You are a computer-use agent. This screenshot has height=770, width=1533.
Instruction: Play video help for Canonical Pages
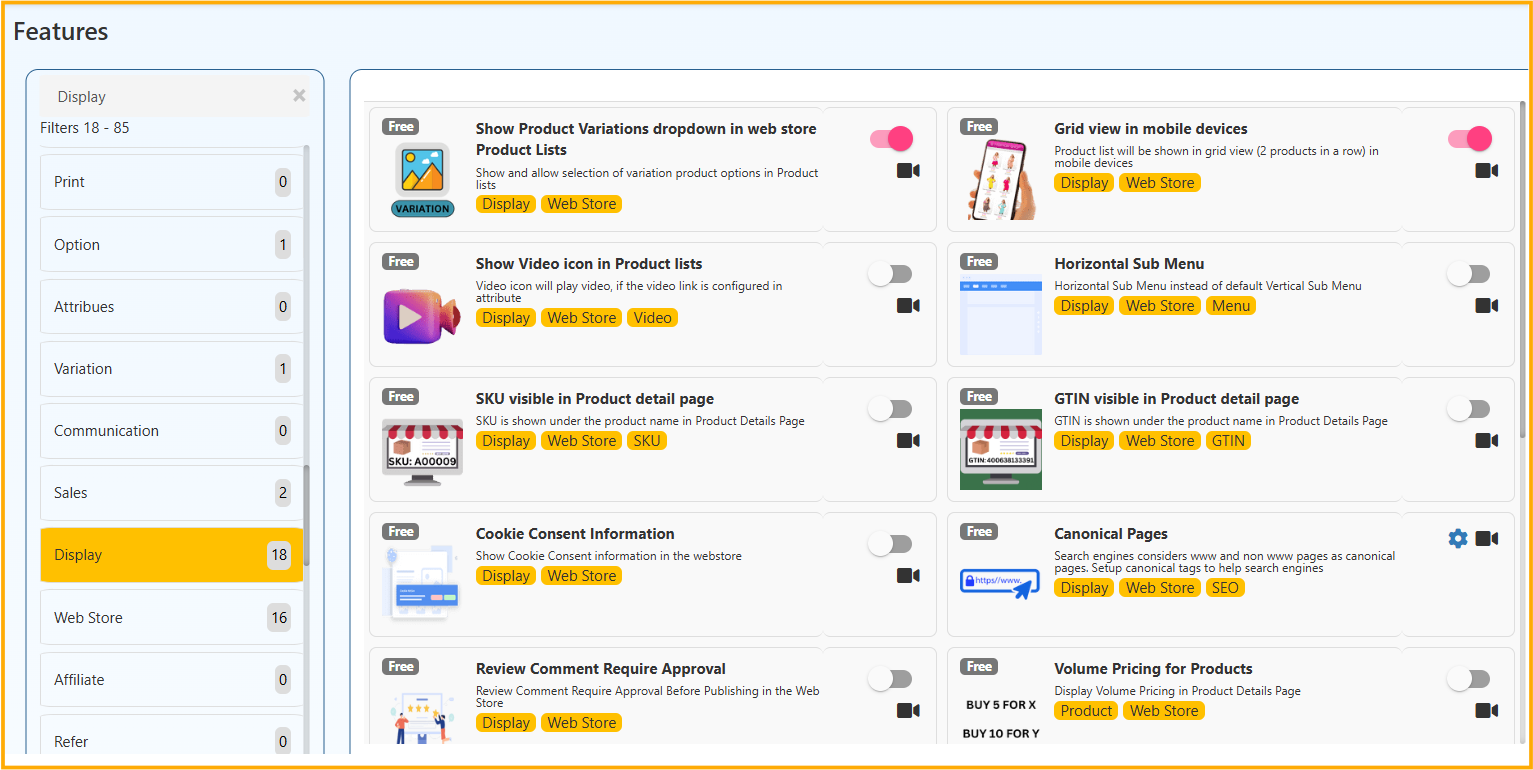click(x=1487, y=539)
